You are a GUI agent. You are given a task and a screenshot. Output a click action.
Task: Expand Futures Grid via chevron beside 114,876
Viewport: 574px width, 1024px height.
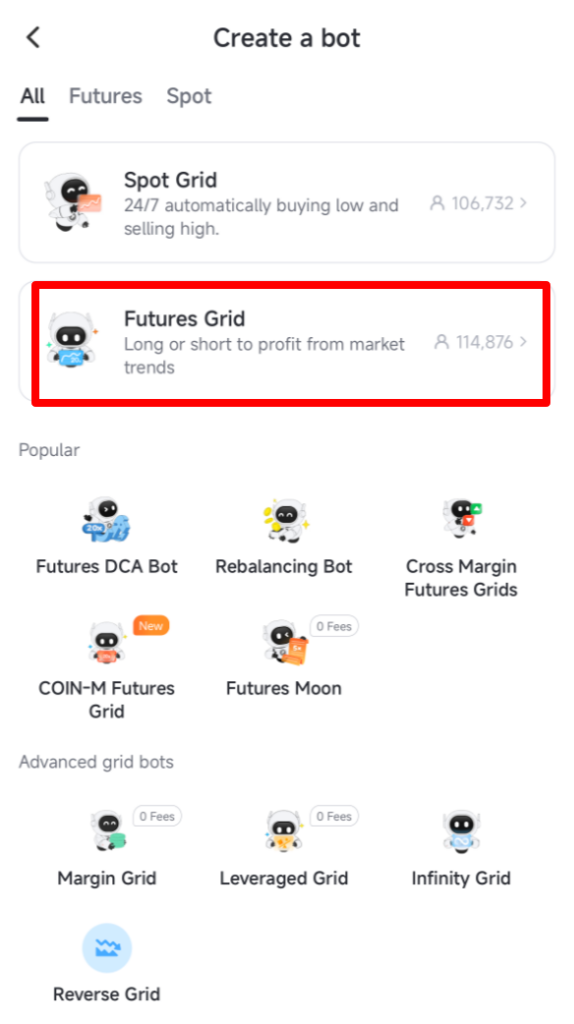tap(523, 342)
